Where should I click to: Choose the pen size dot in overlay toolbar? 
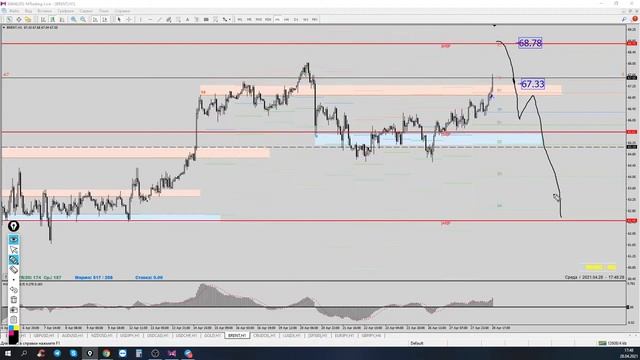13,280
